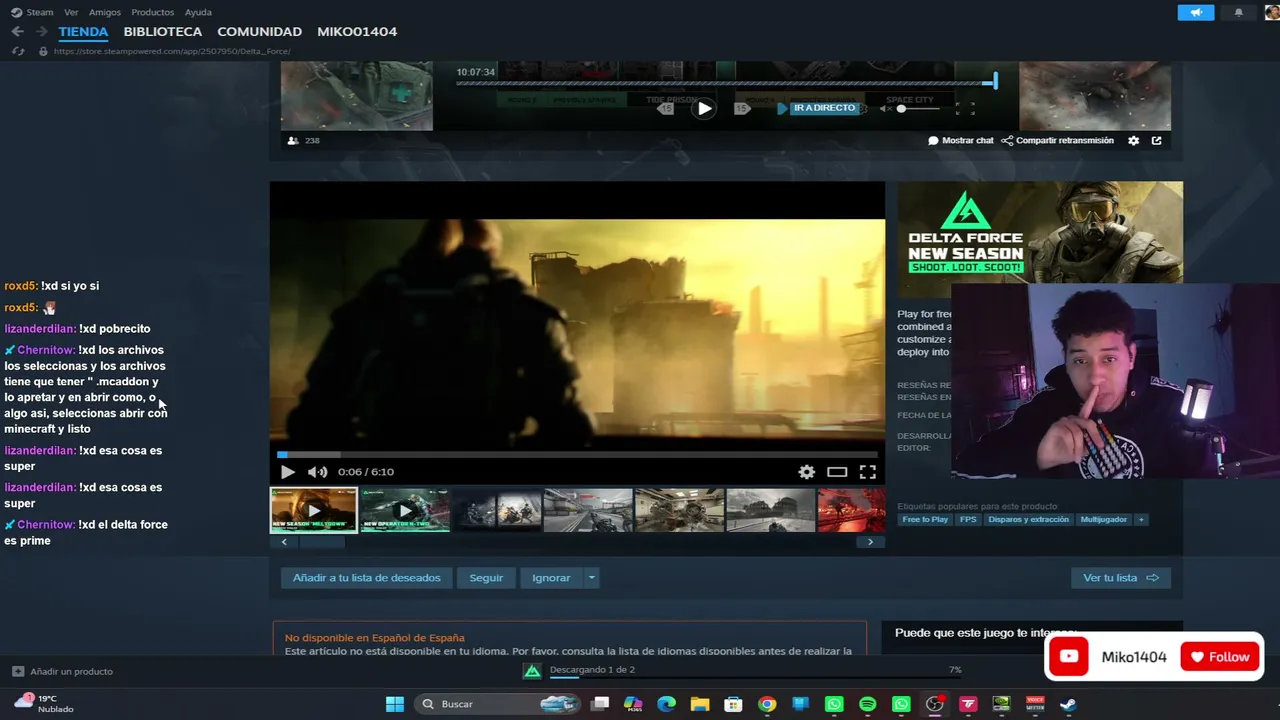Select the New Season Meltdown trailer thumbnail

click(314, 510)
